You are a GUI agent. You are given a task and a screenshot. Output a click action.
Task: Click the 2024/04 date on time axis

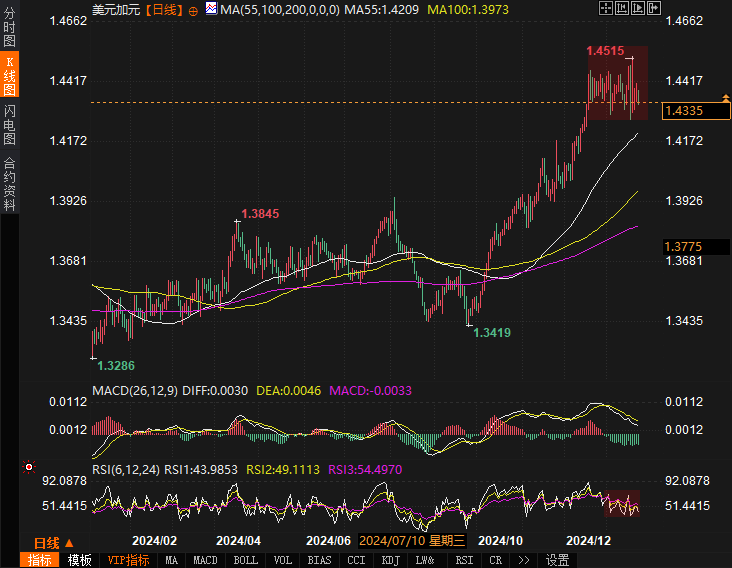238,541
